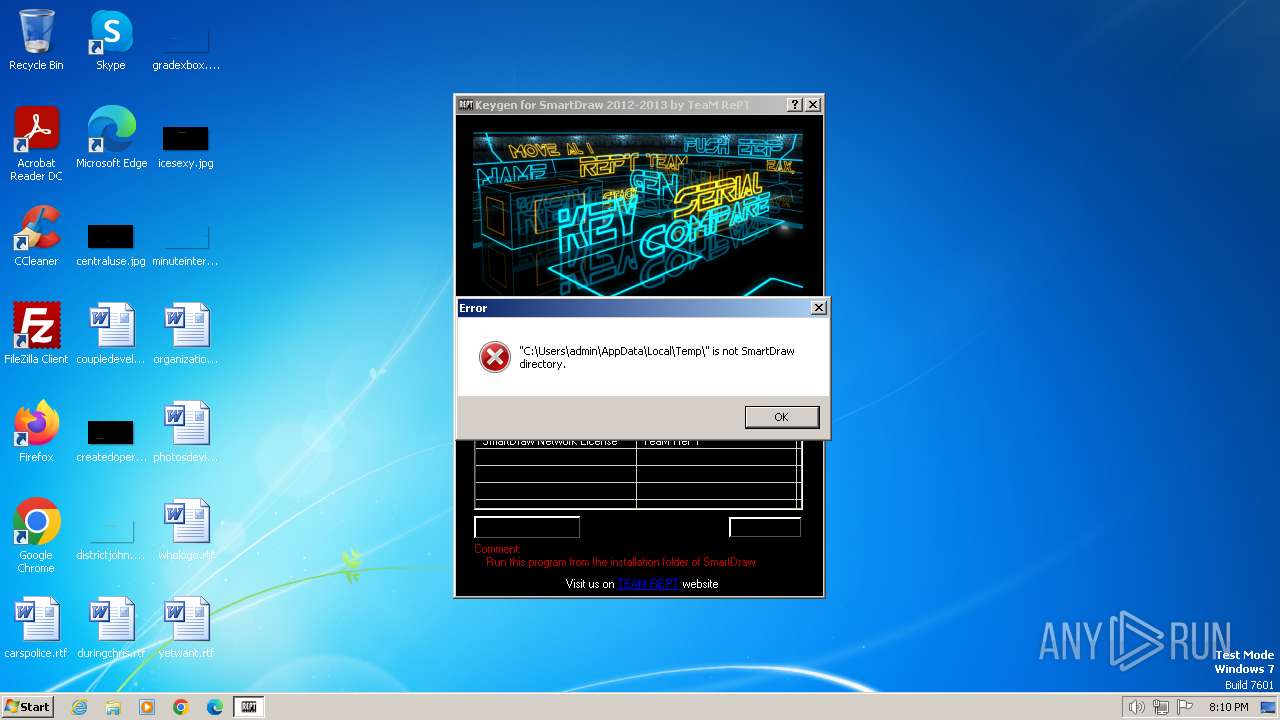Click the 8:10 PM taskbar clock
The height and width of the screenshot is (720, 1280).
point(1228,707)
